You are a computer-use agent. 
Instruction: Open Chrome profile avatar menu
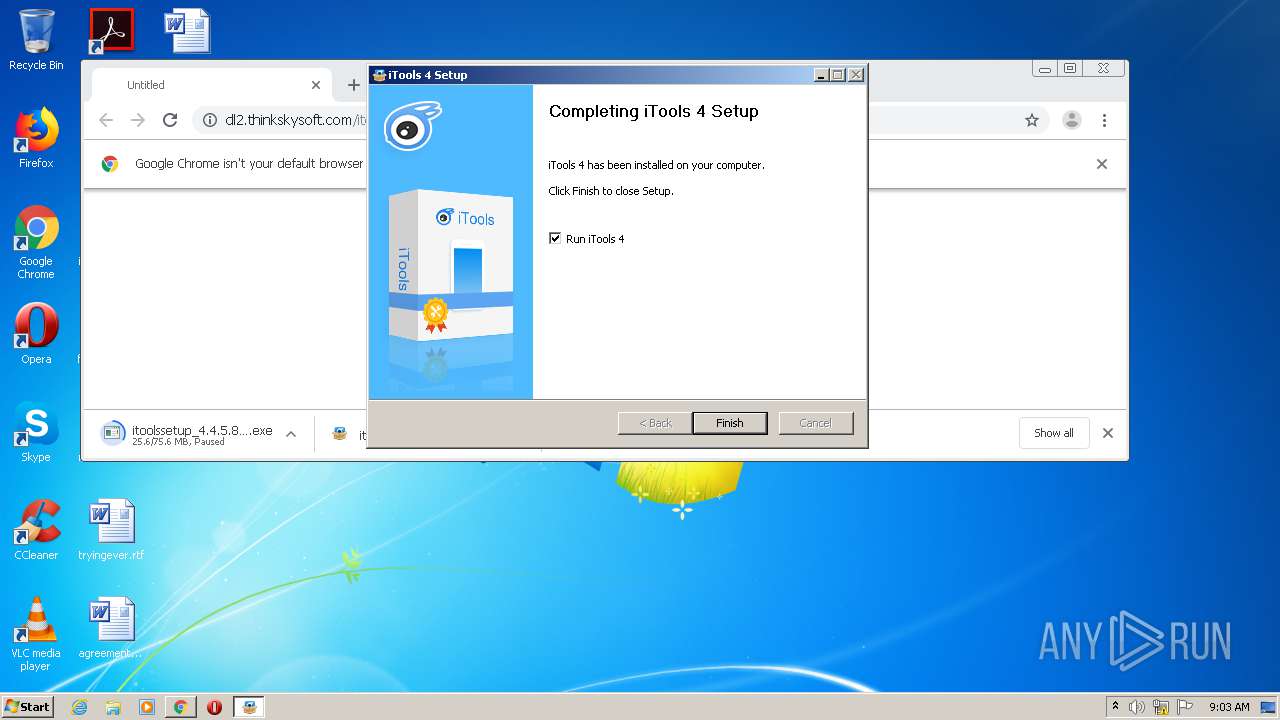click(1072, 120)
